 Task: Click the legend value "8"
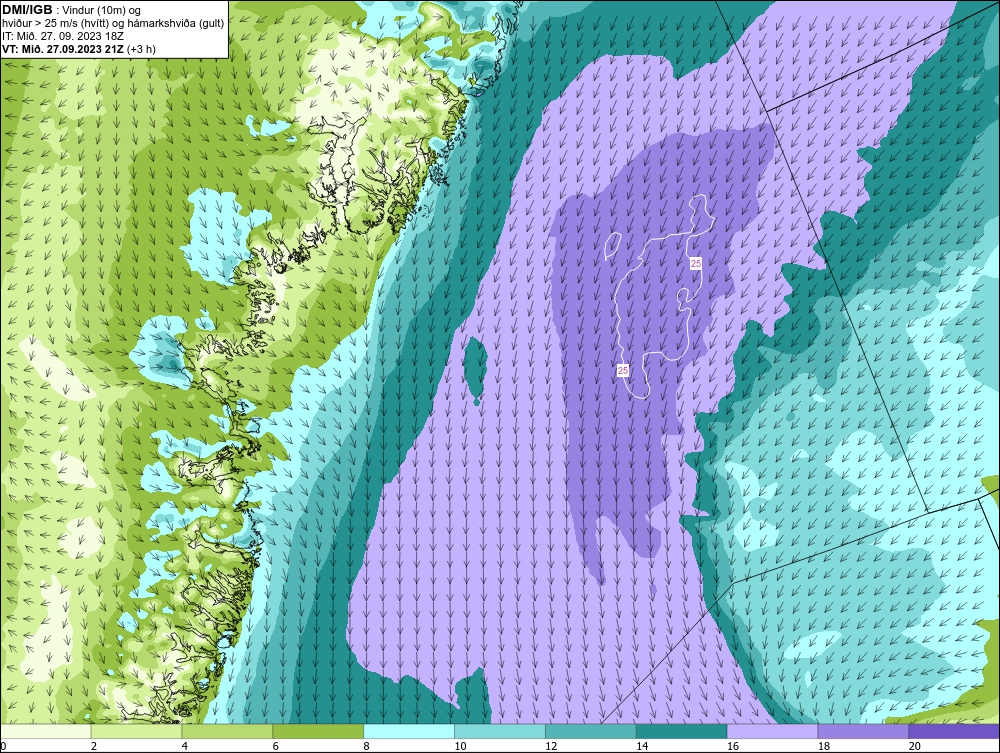367,746
